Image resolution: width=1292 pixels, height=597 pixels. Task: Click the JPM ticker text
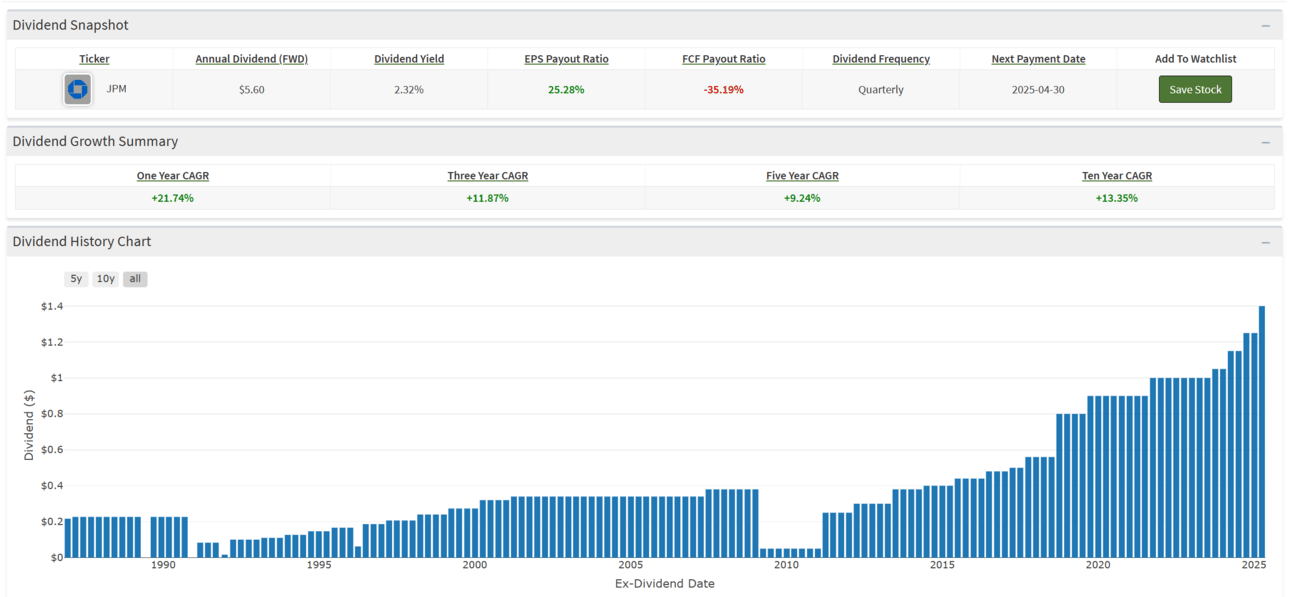[116, 89]
